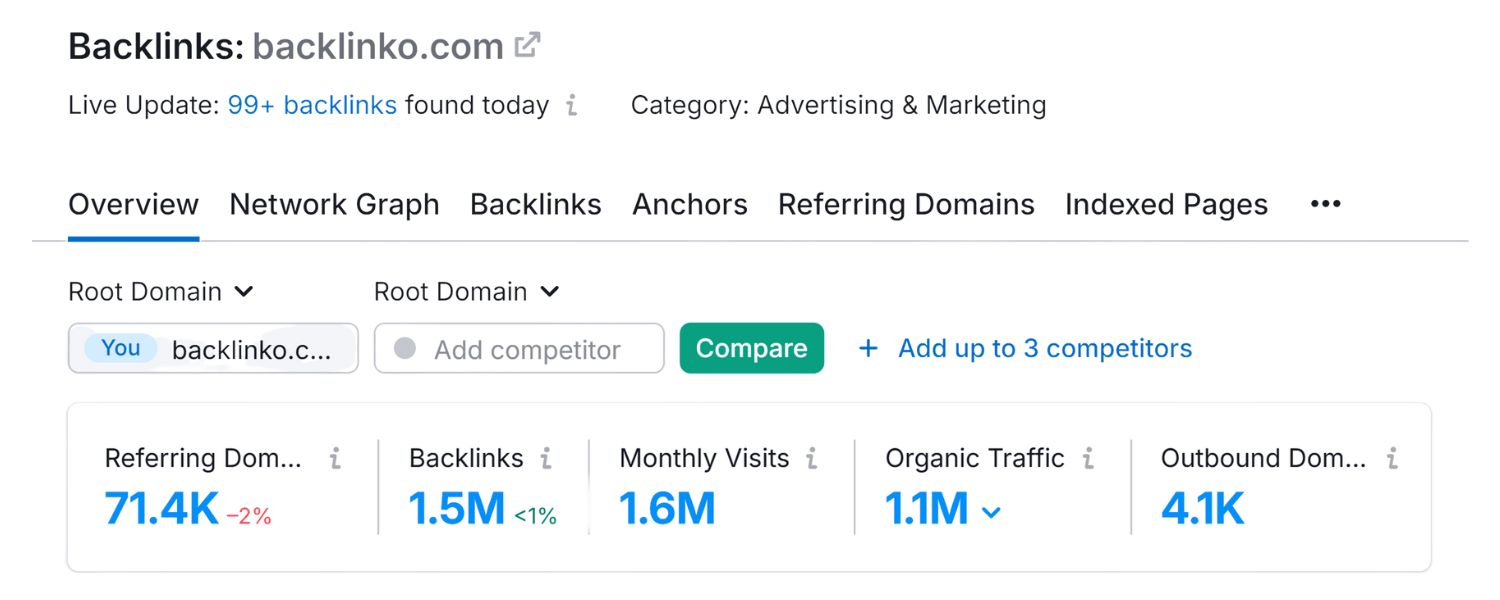The image size is (1500, 600).
Task: Click the Referring Domains info icon
Action: 335,458
